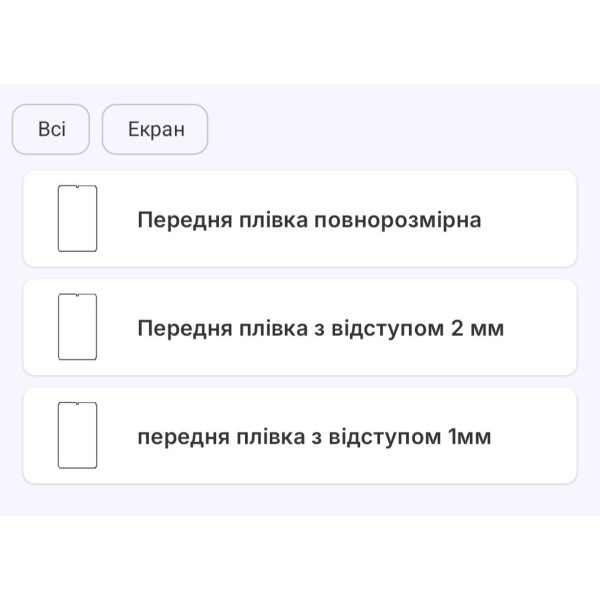The image size is (600, 600).
Task: Show all film types via Всі
Action: coord(51,129)
